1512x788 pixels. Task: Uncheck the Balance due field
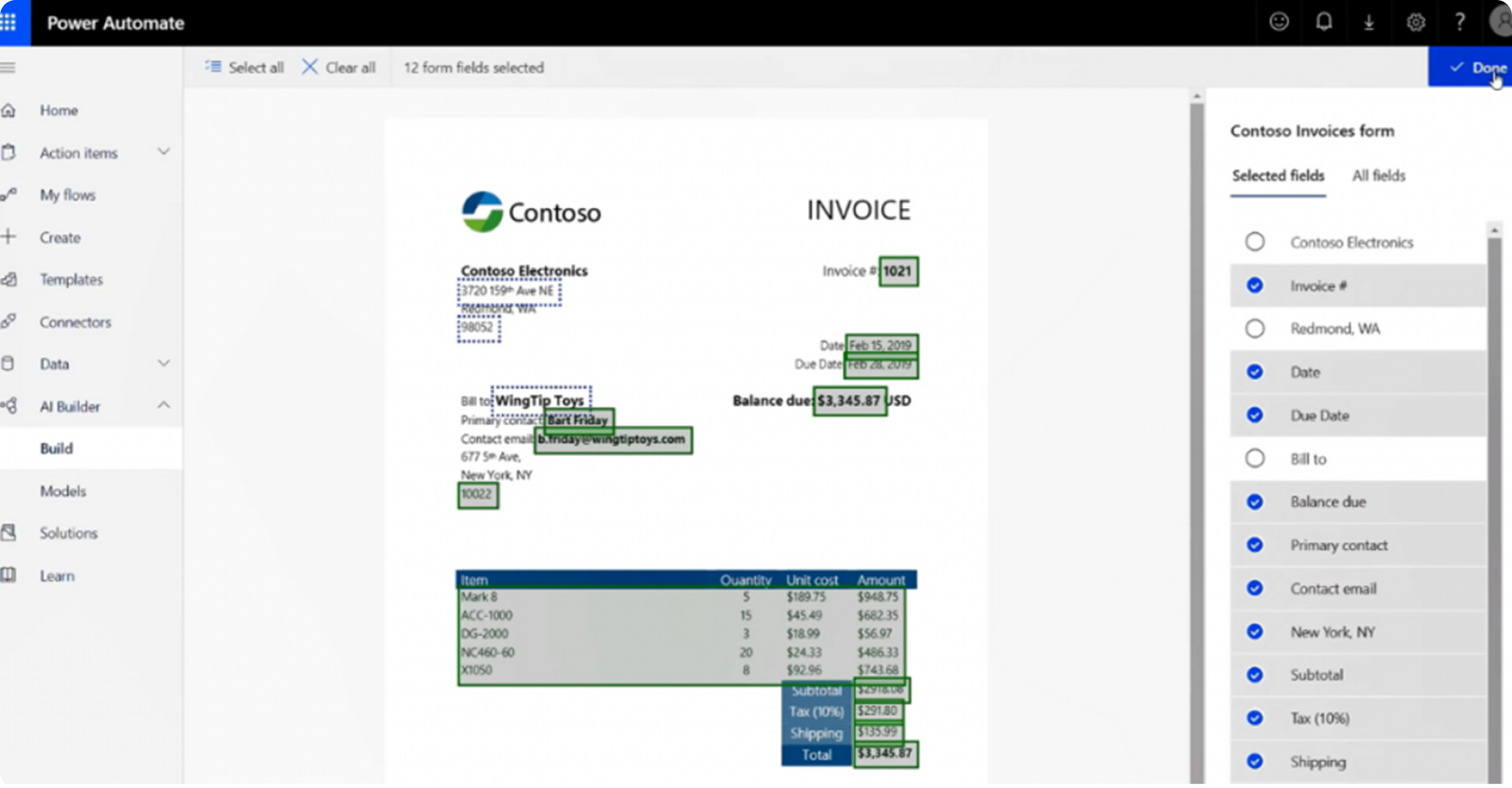click(1254, 502)
